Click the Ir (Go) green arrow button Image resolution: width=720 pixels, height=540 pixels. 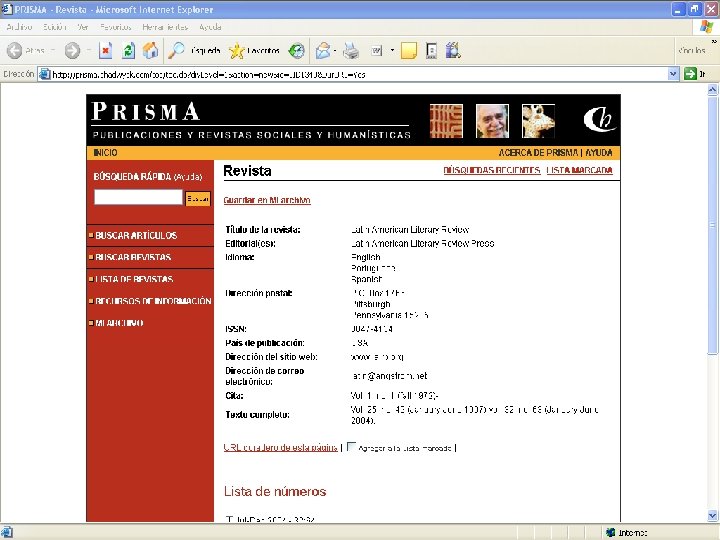[690, 73]
